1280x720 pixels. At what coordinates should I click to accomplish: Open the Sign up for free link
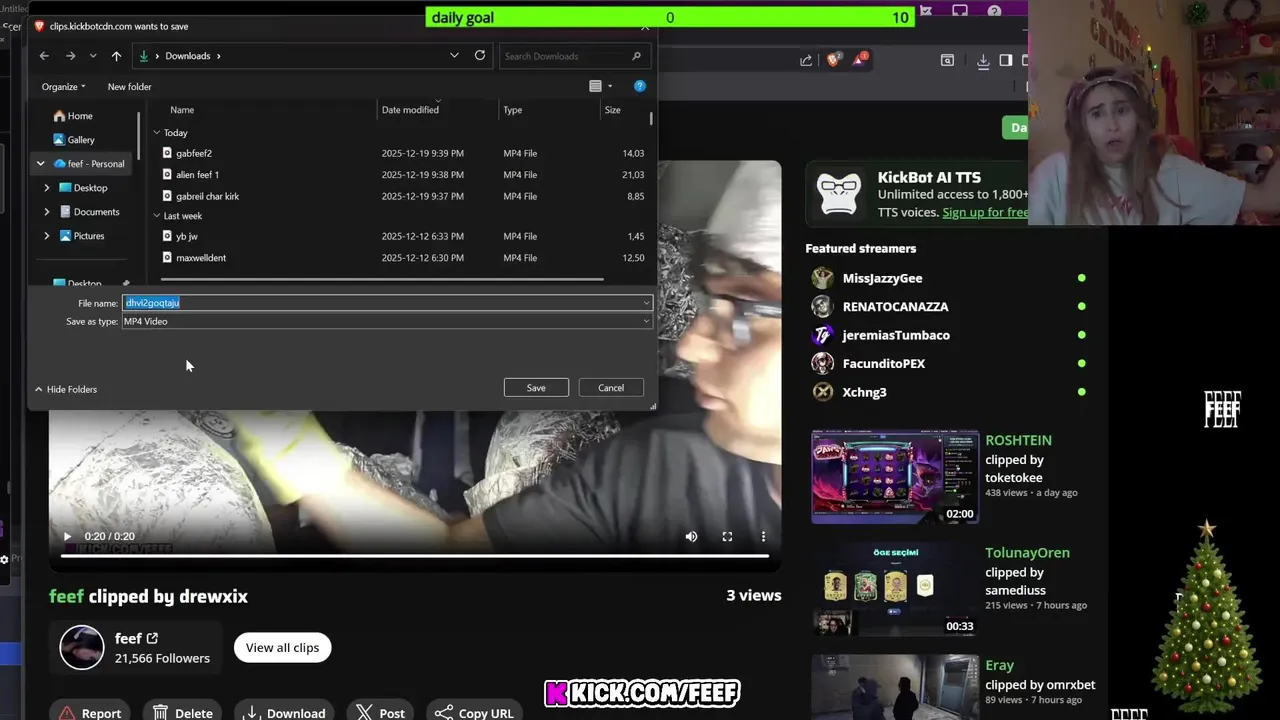pyautogui.click(x=985, y=212)
